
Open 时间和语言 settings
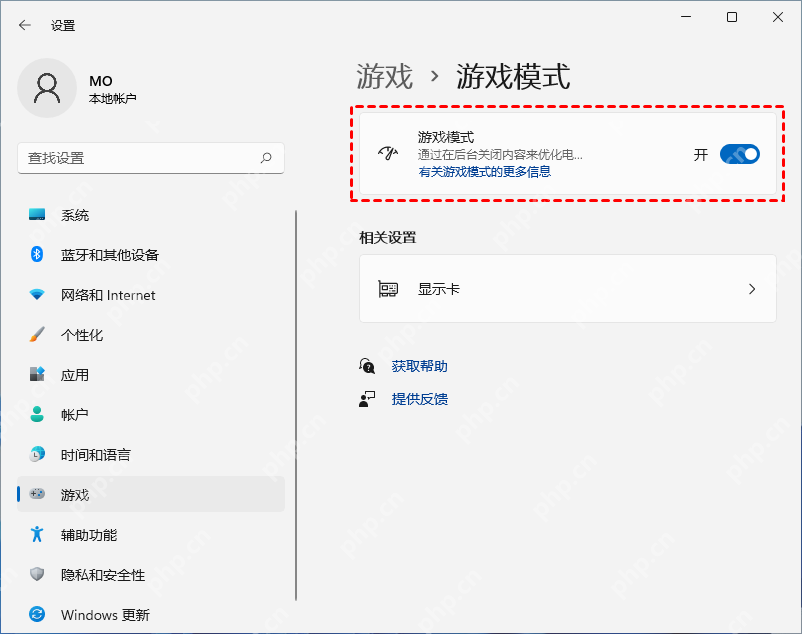tap(151, 454)
